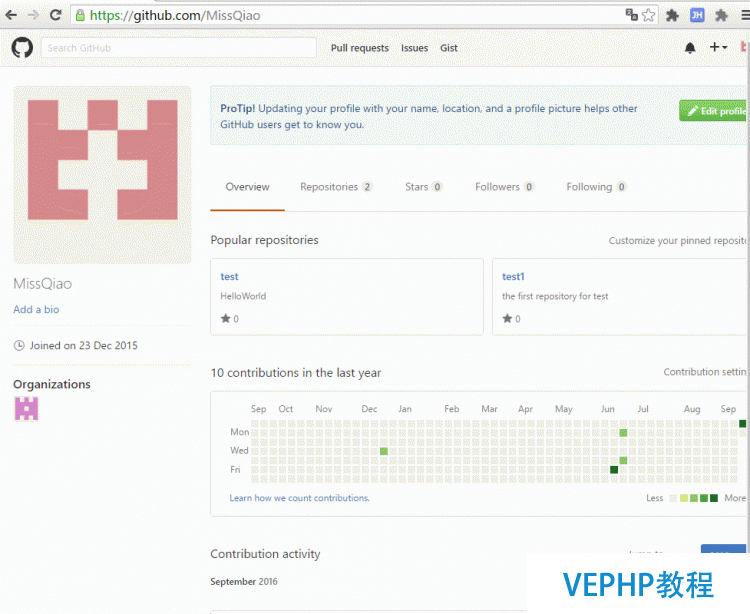This screenshot has height=614, width=750.
Task: Go back with the browser back arrow
Action: 11,15
